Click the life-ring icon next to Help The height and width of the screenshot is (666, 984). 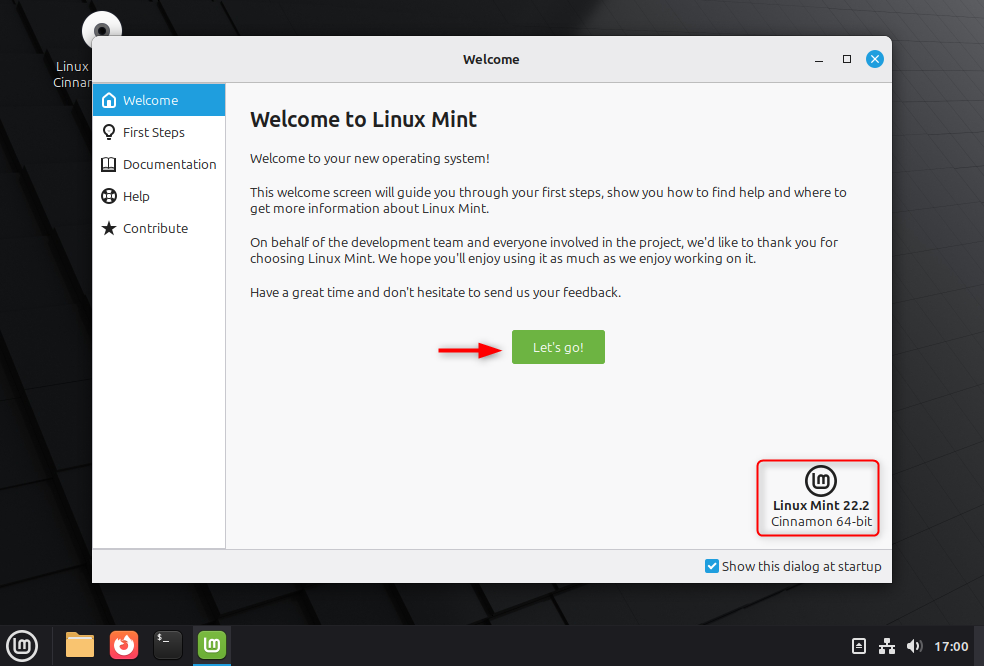click(x=108, y=196)
